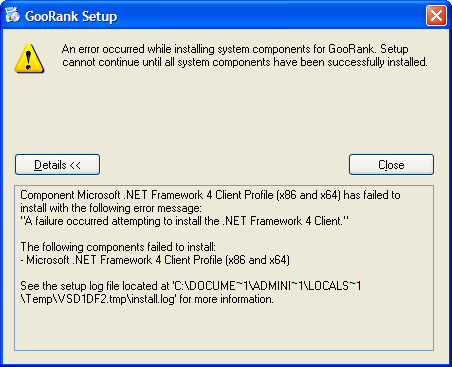Click the yellow warning triangle icon
Image resolution: width=452 pixels, height=367 pixels.
click(x=29, y=58)
